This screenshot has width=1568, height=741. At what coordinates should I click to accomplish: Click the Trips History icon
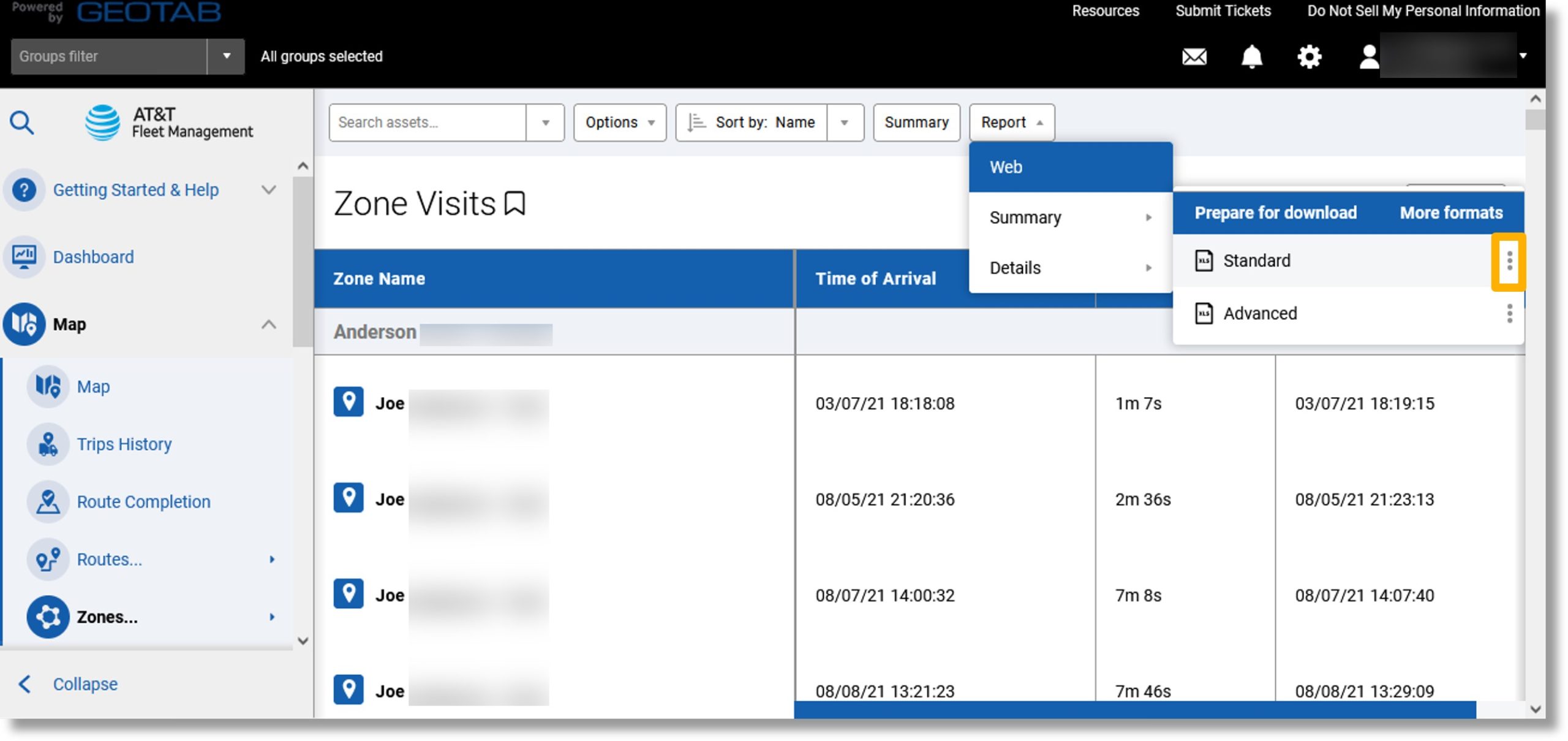pos(48,444)
